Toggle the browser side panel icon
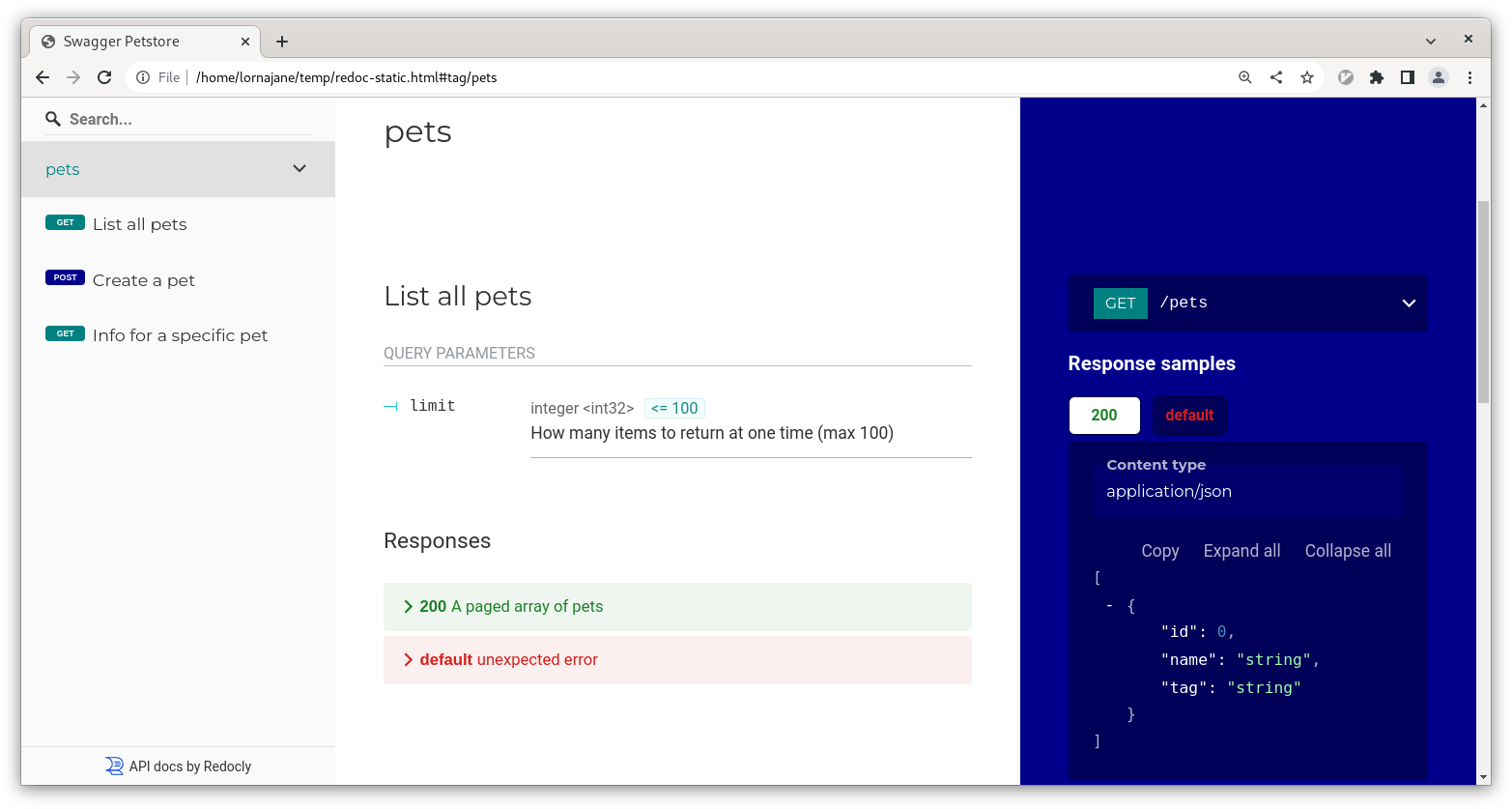1512x809 pixels. click(x=1408, y=77)
